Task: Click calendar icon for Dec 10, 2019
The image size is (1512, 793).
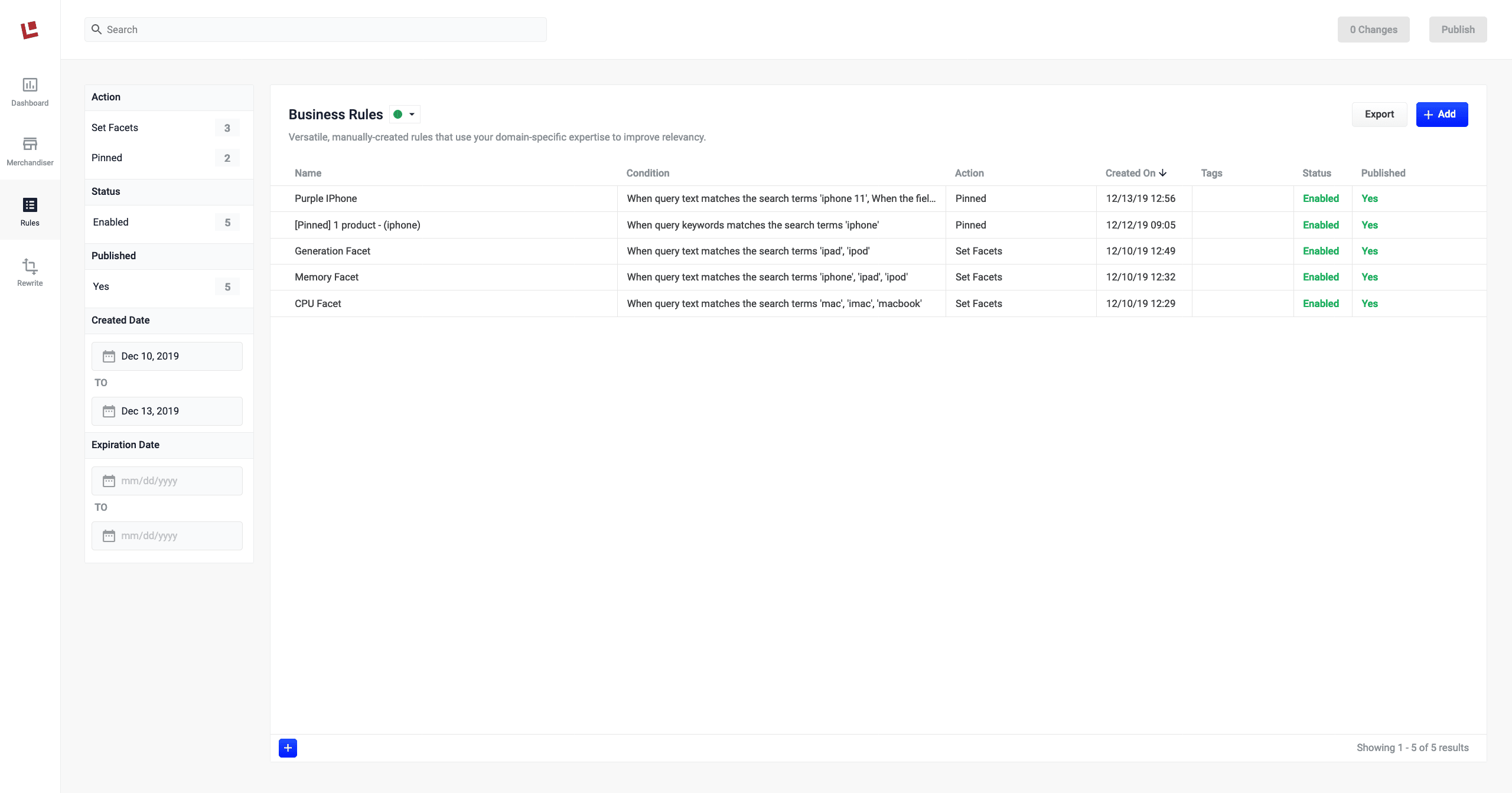Action: click(x=109, y=356)
